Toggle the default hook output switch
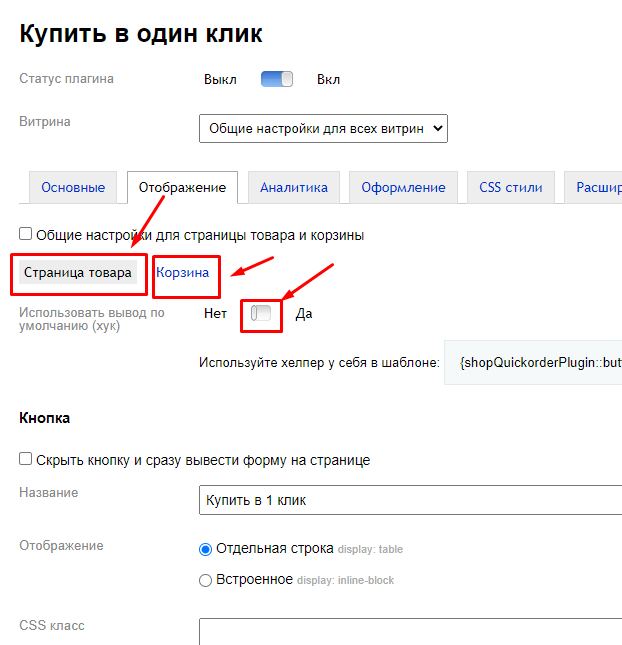This screenshot has width=622, height=645. (x=261, y=314)
